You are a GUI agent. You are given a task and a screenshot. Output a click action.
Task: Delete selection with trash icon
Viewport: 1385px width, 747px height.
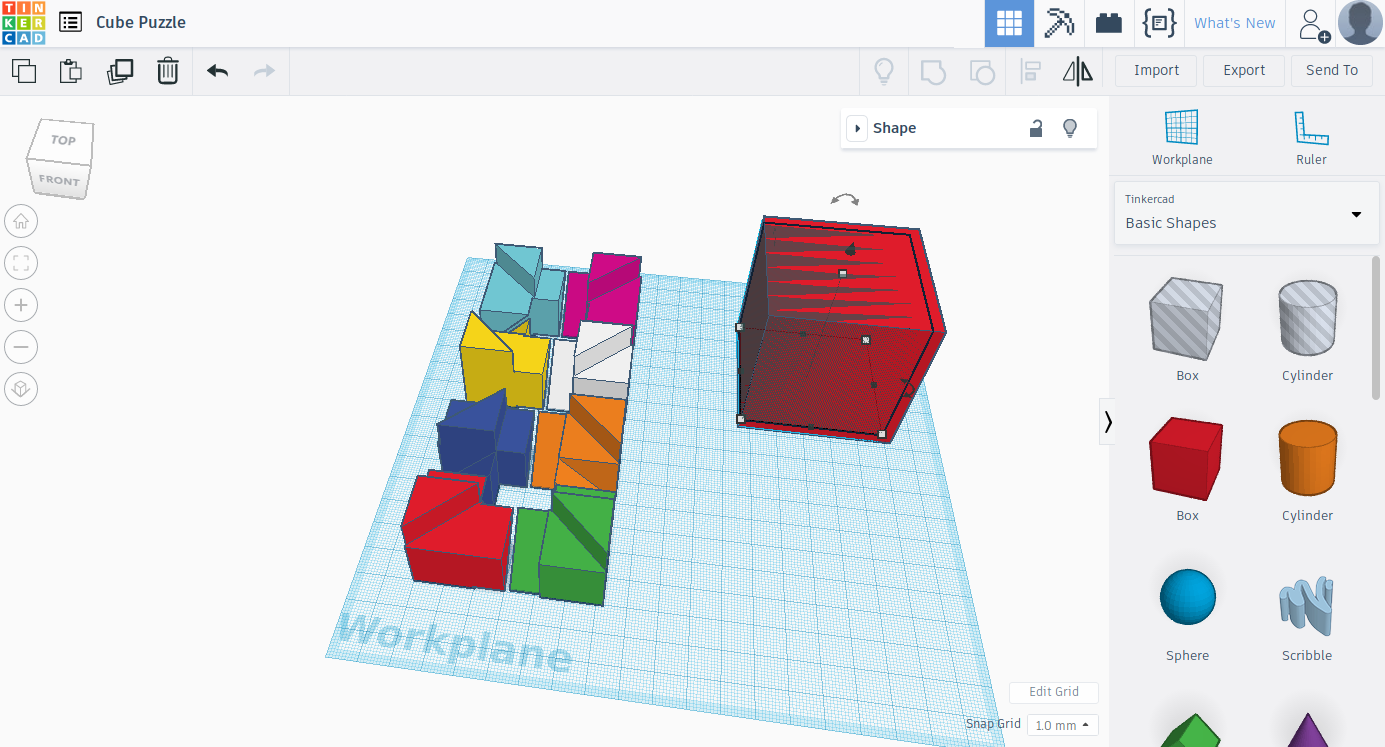point(168,71)
